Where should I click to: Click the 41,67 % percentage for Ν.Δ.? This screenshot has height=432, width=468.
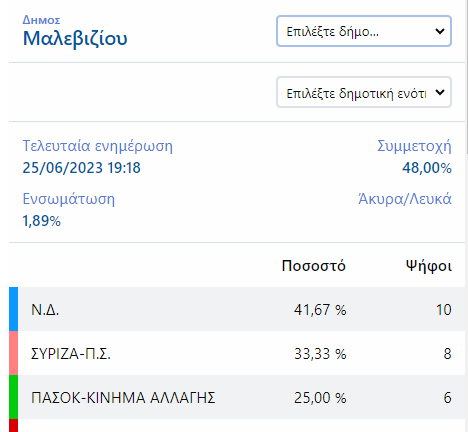click(x=320, y=310)
